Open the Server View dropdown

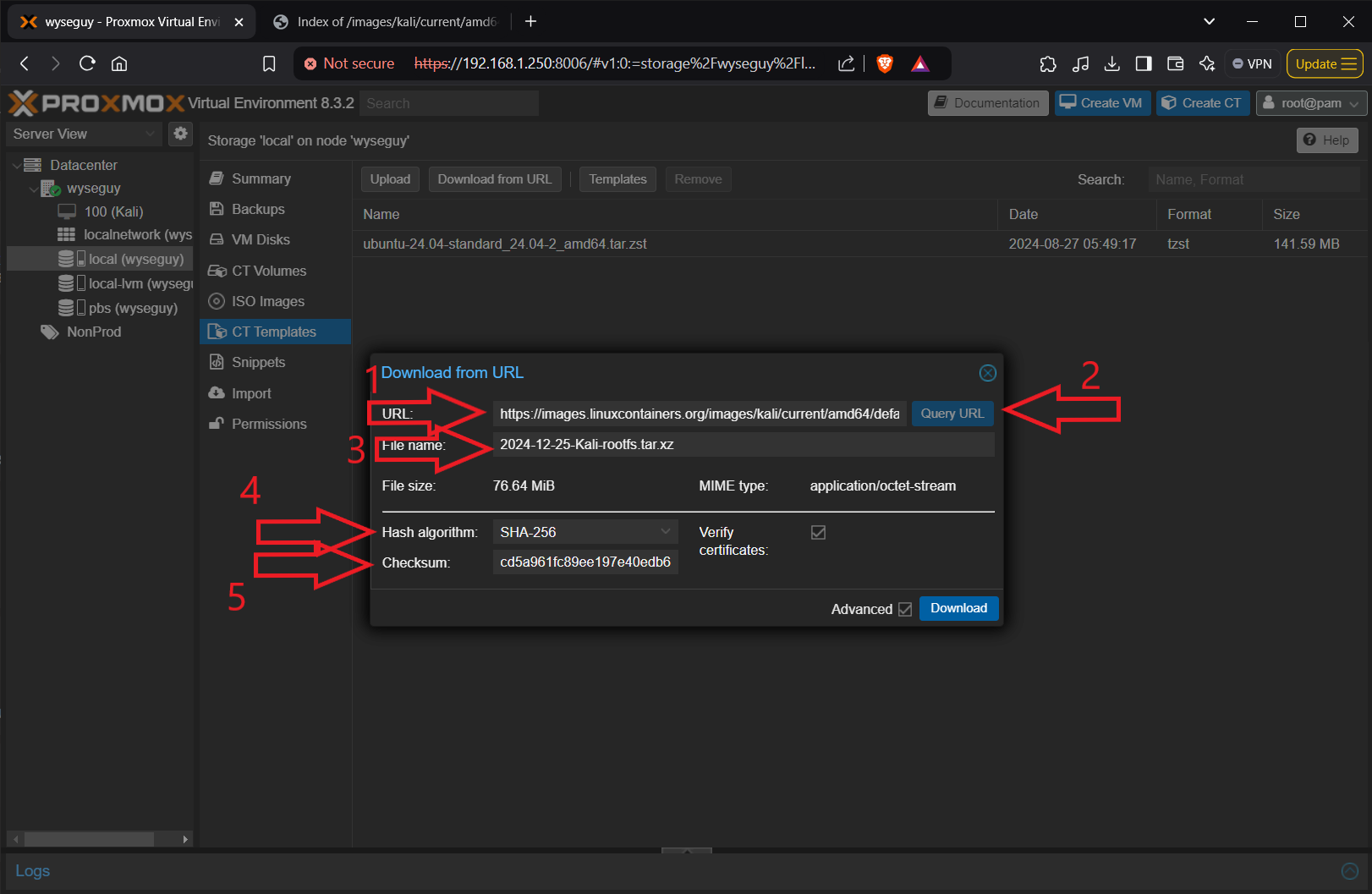pos(83,134)
